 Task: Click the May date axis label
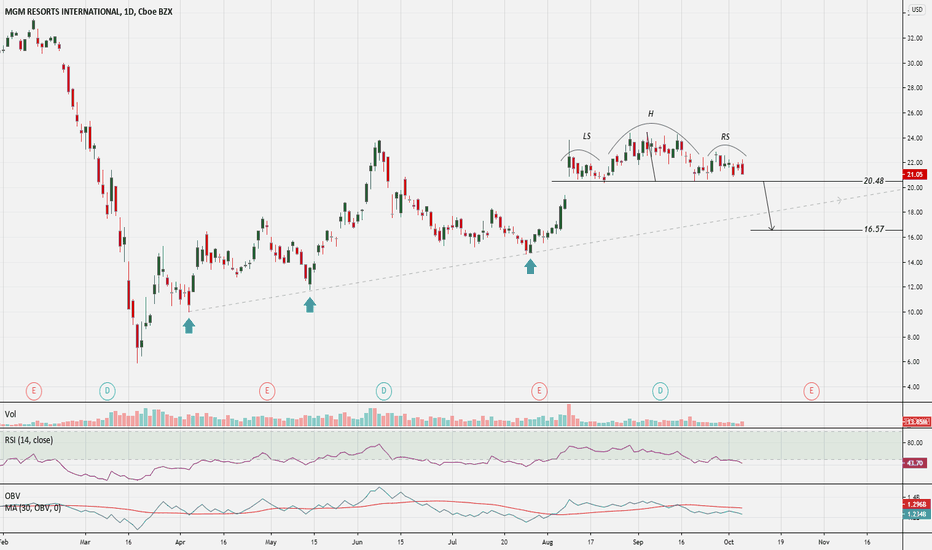271,542
